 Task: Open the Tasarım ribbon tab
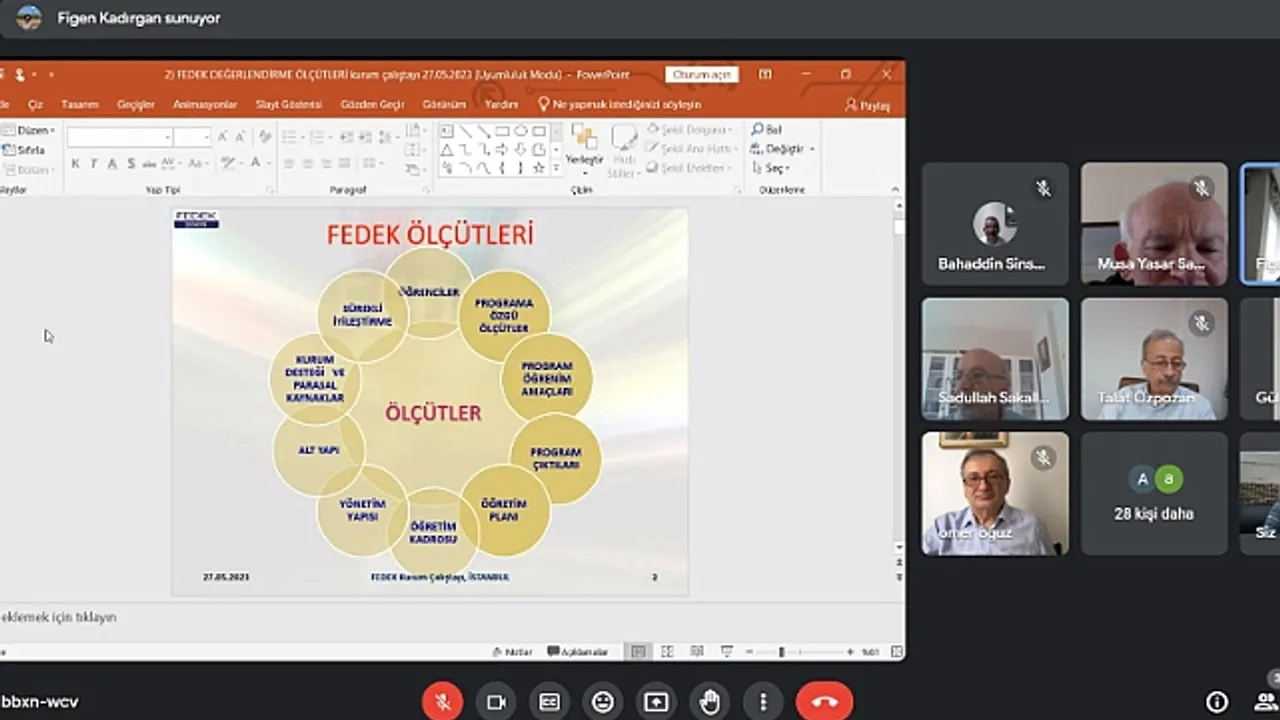[79, 104]
